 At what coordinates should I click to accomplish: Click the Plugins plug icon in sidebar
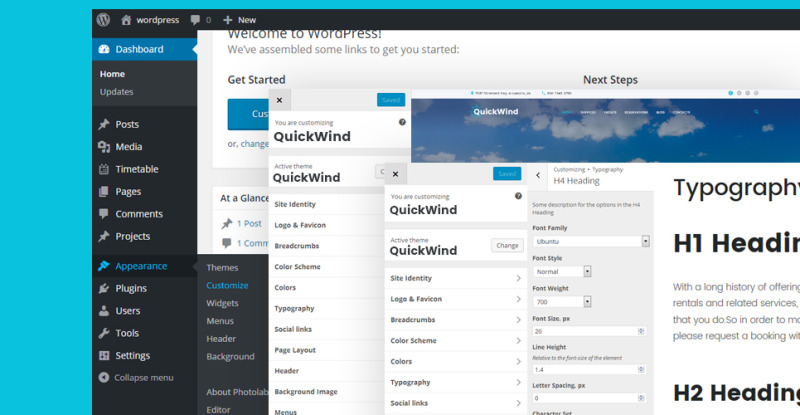click(x=104, y=288)
